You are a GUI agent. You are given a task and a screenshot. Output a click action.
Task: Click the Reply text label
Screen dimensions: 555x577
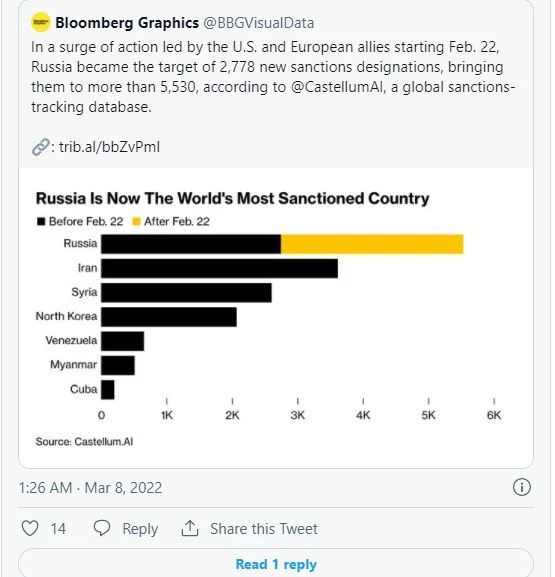[140, 529]
